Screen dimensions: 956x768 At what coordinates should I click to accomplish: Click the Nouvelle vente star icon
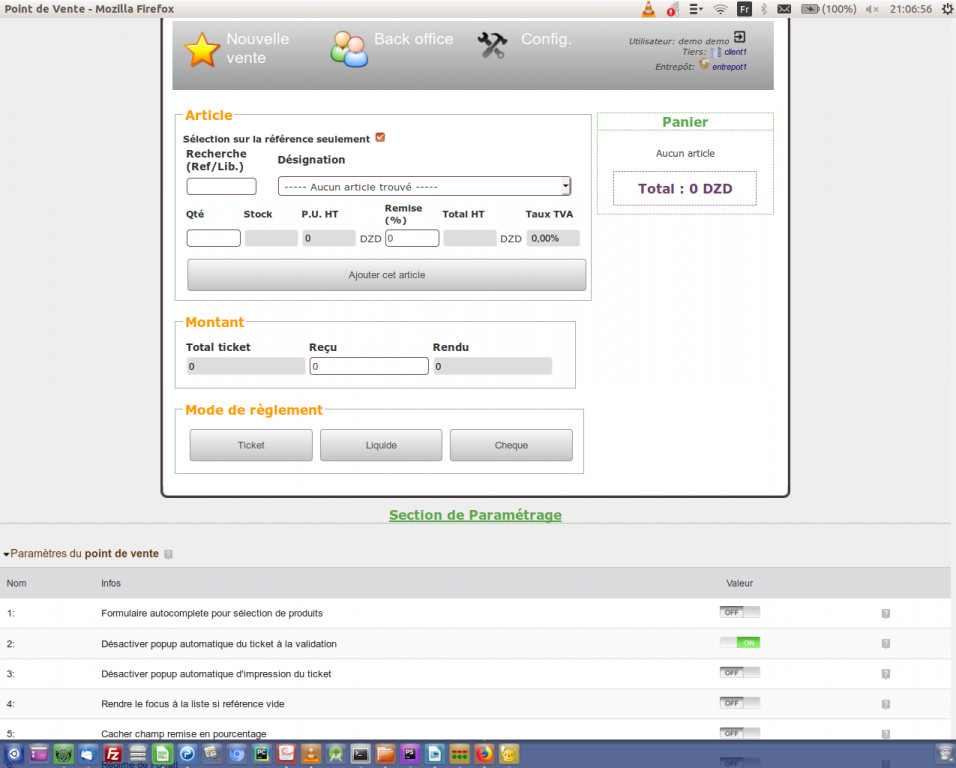coord(202,49)
